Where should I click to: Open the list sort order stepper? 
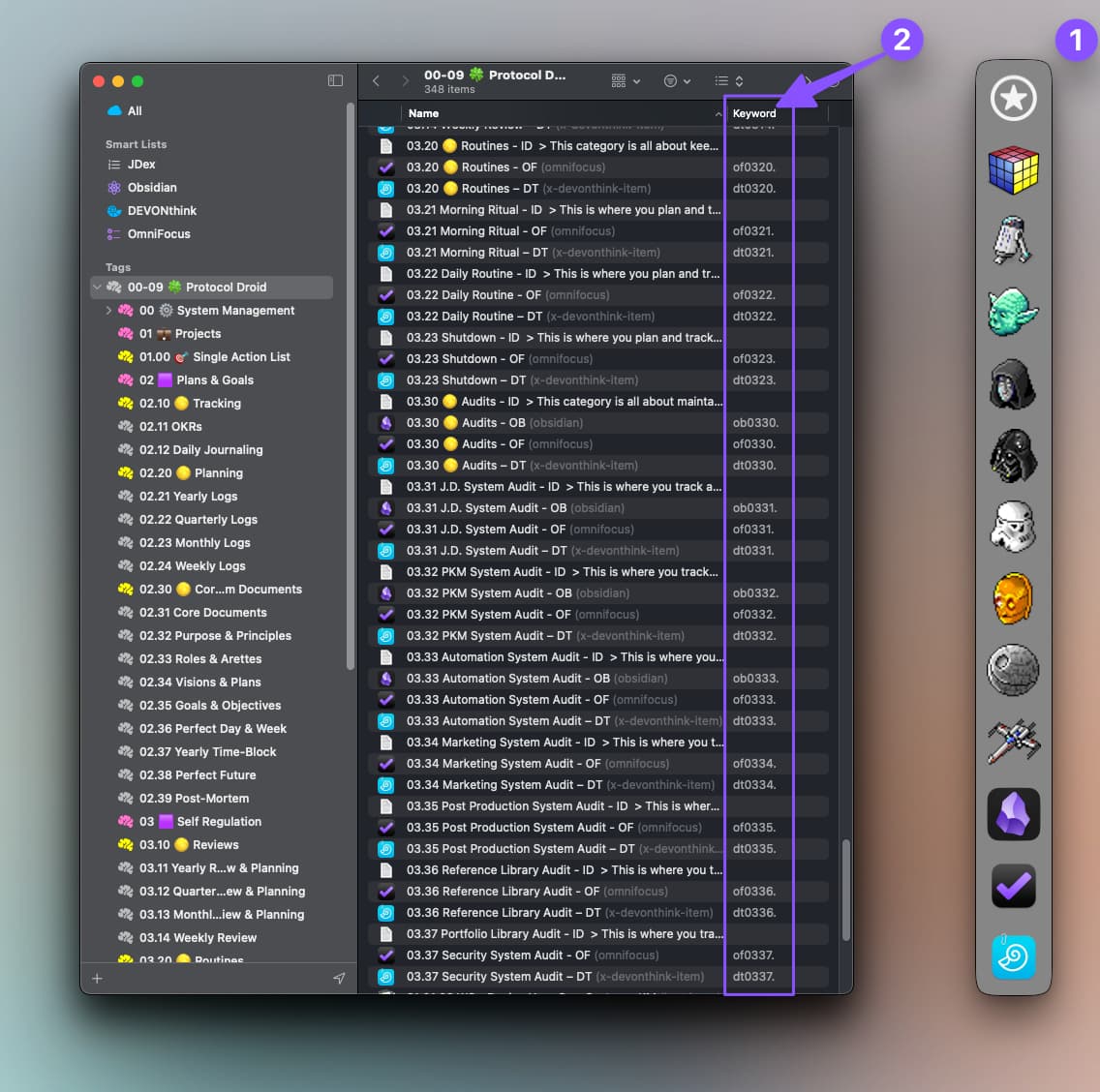[x=728, y=81]
